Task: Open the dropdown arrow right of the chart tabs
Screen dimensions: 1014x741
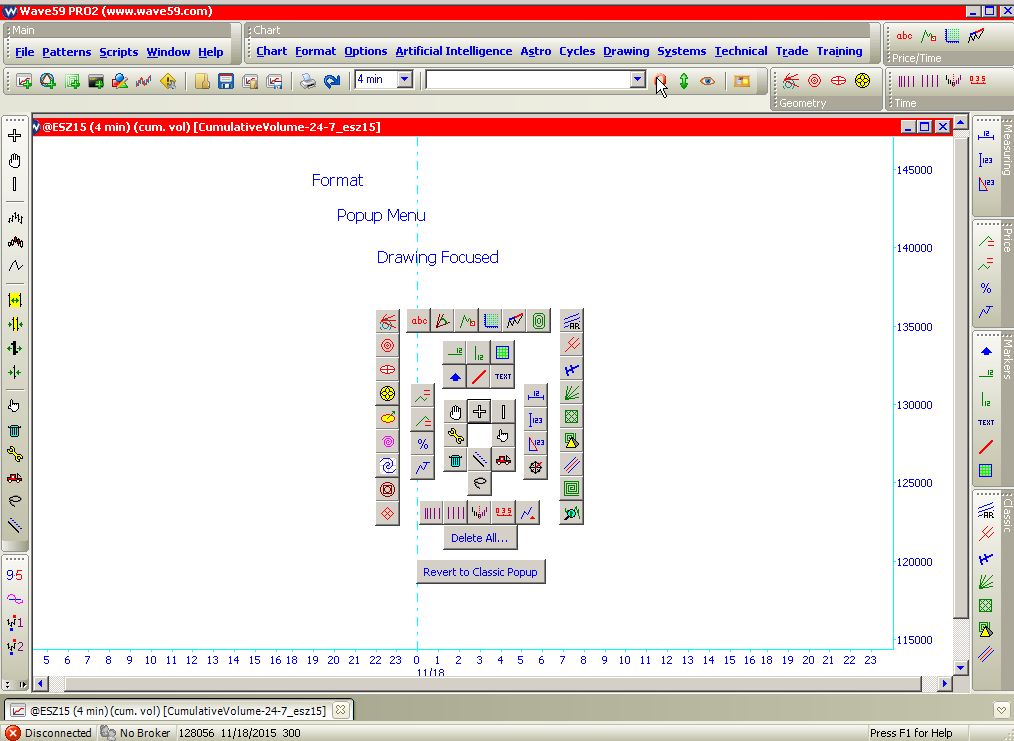Action: pos(1001,710)
